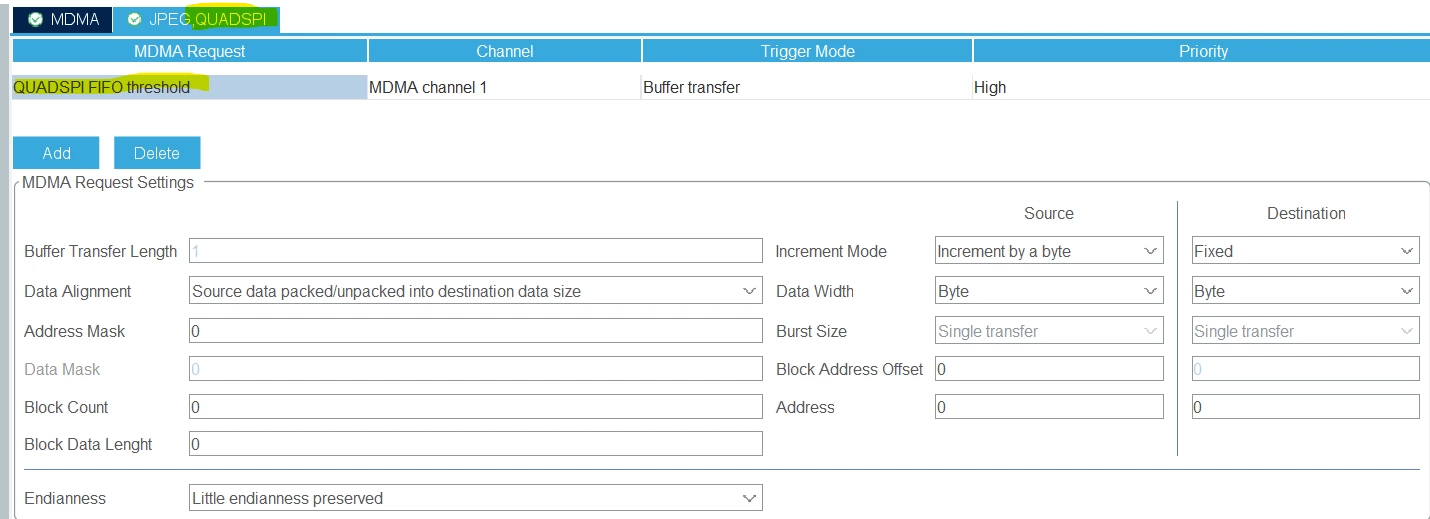The image size is (1430, 519).
Task: Open the Data Alignment dropdown
Action: pos(476,291)
